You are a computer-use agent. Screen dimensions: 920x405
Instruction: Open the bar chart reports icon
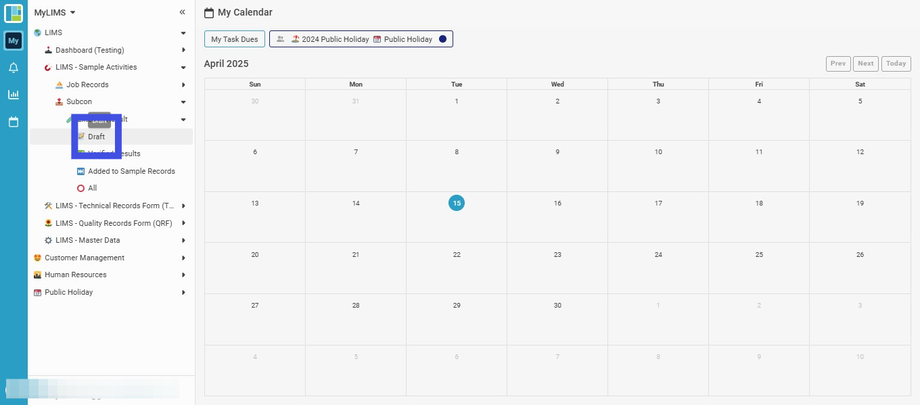coord(13,94)
